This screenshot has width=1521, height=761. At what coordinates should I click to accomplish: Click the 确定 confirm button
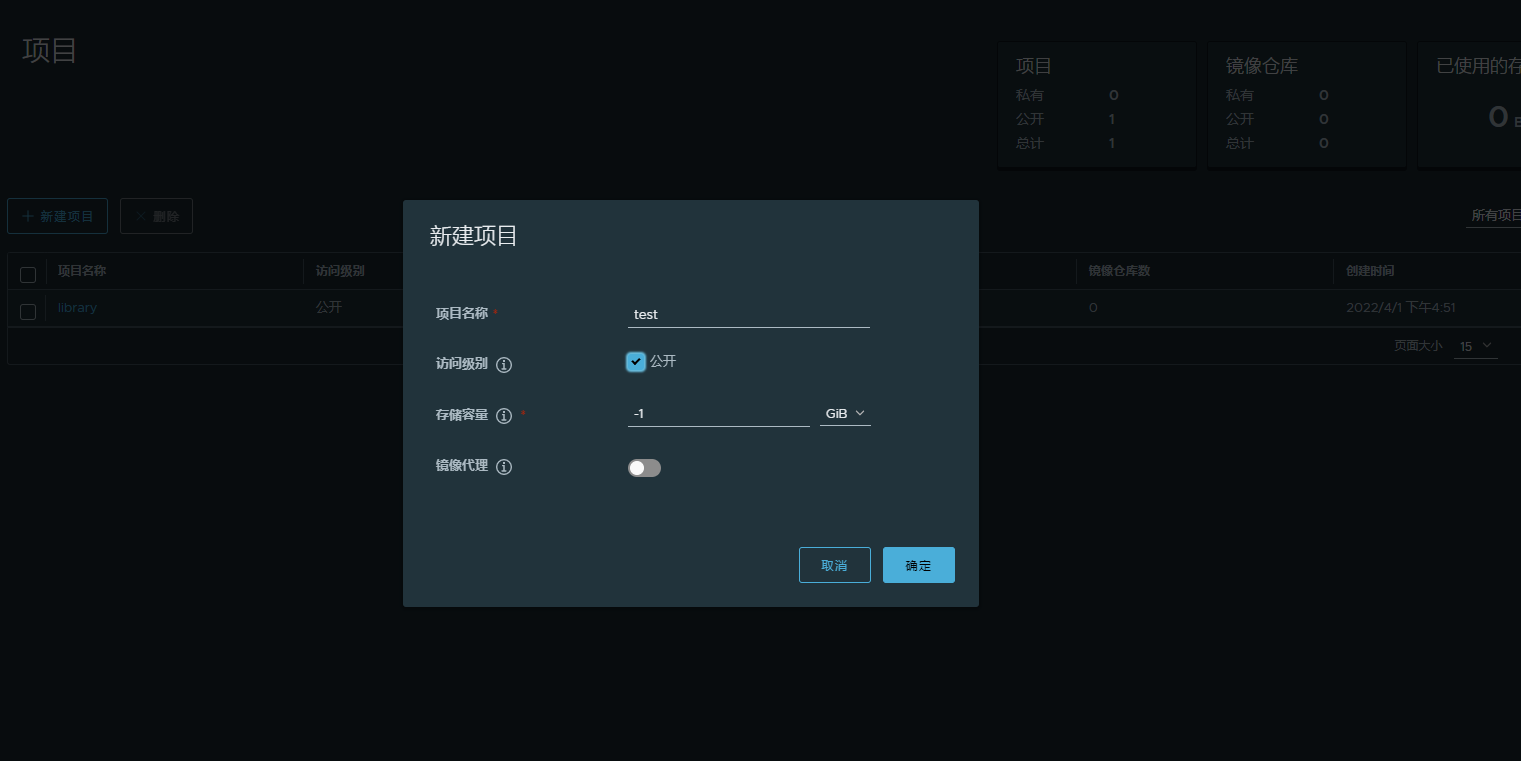click(x=919, y=565)
